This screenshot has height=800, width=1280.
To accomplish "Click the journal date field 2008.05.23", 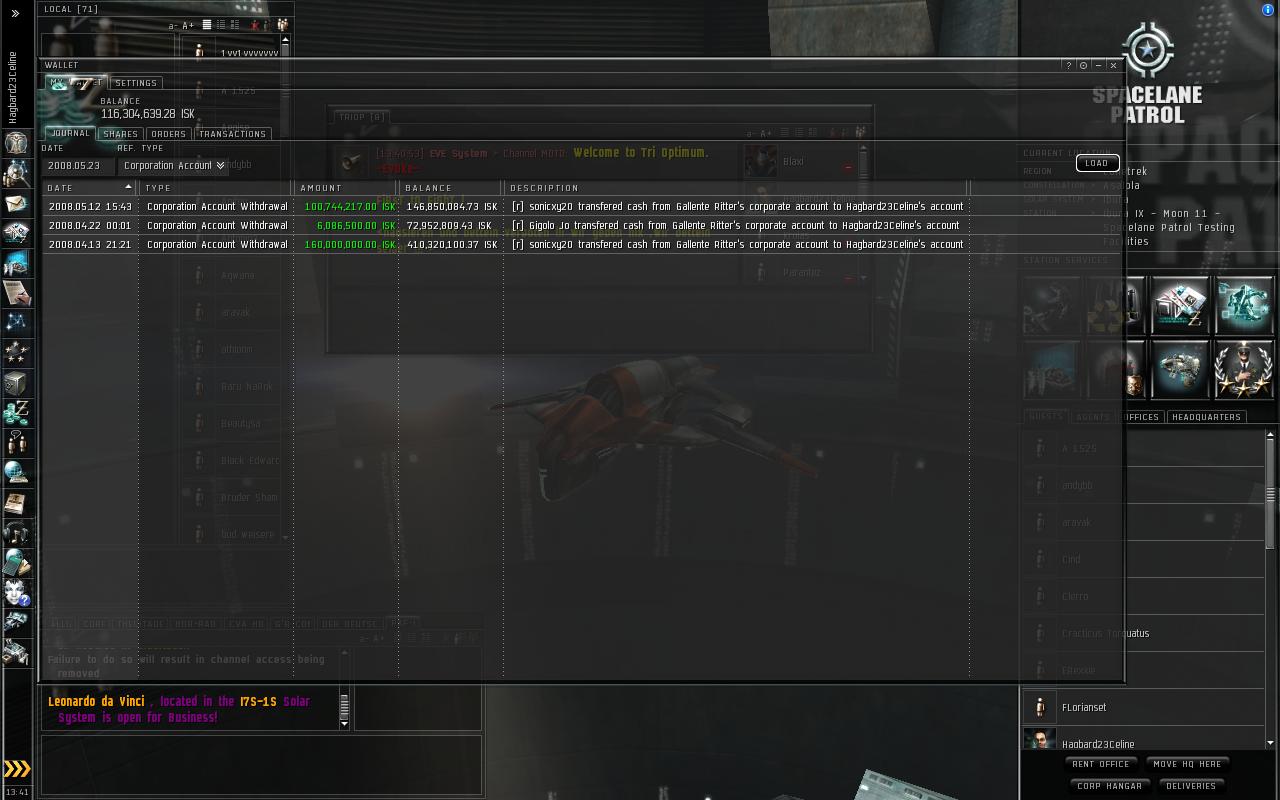I will 78,166.
